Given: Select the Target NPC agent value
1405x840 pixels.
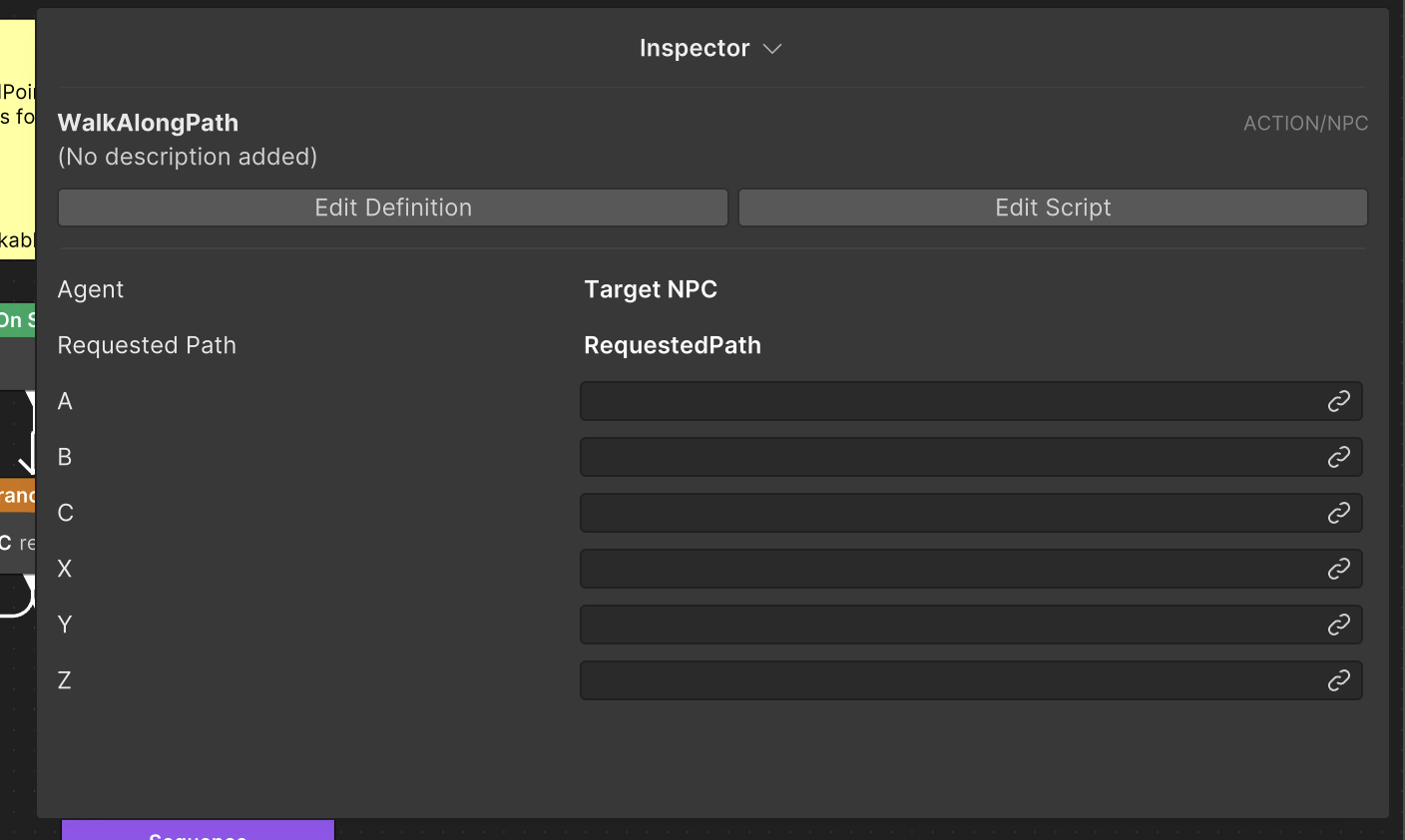Looking at the screenshot, I should (x=651, y=289).
